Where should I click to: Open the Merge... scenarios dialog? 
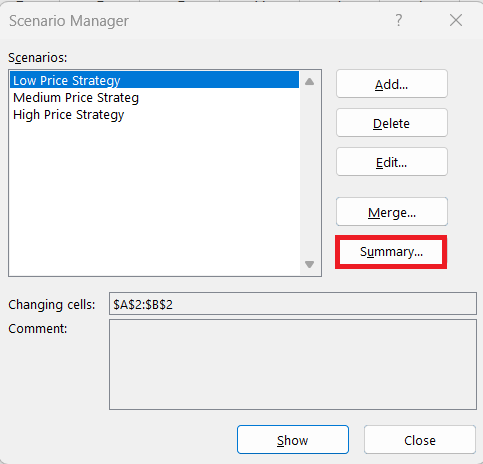pos(392,212)
